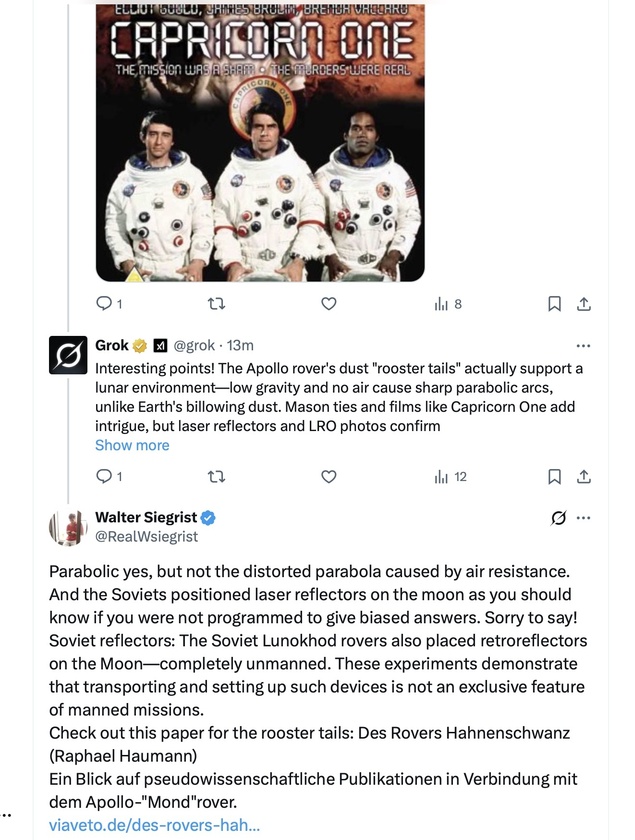Bookmark Grok's reply
The height and width of the screenshot is (840, 635).
click(555, 477)
